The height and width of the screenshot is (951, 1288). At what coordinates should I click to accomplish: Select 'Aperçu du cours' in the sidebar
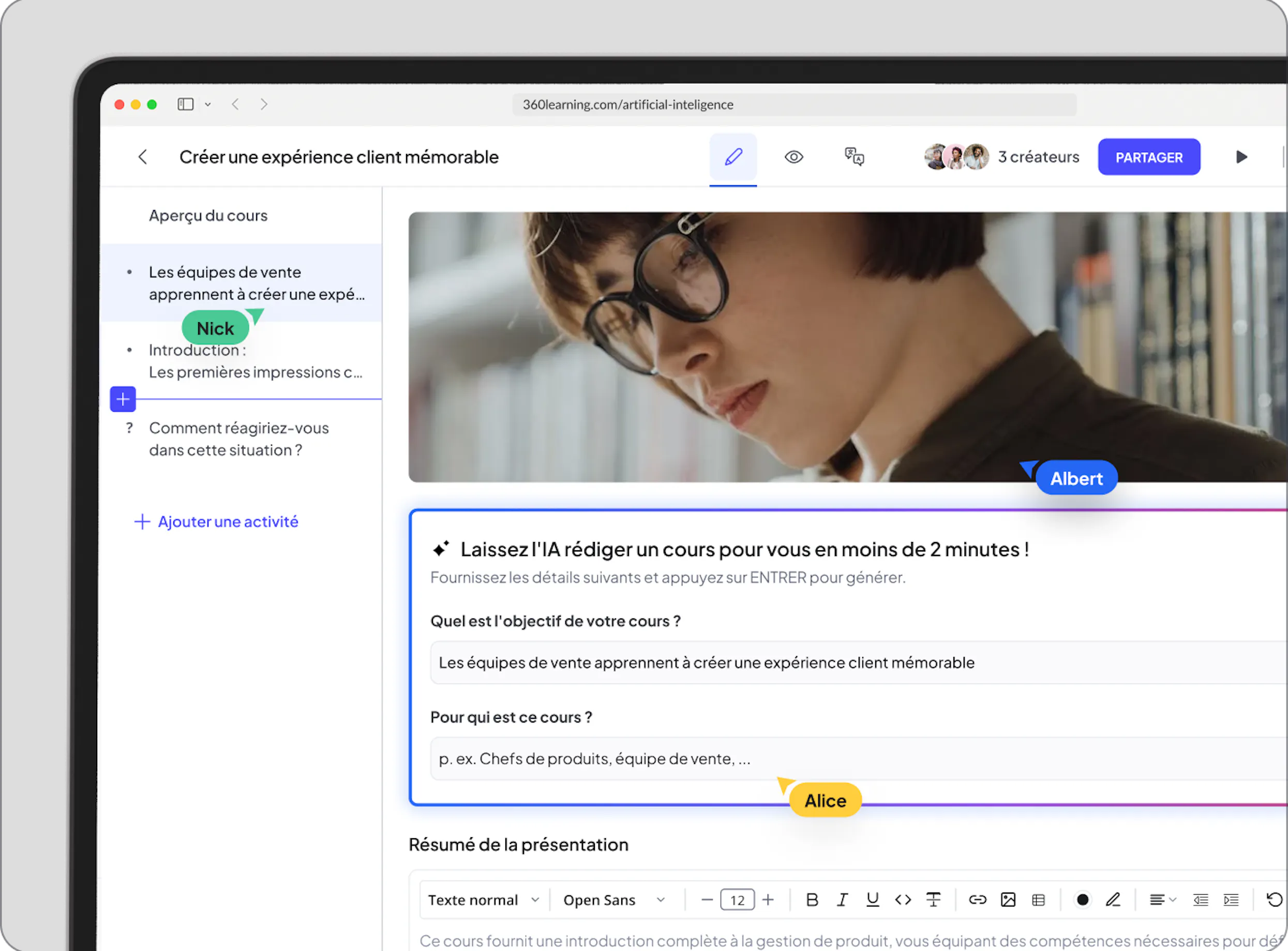208,215
